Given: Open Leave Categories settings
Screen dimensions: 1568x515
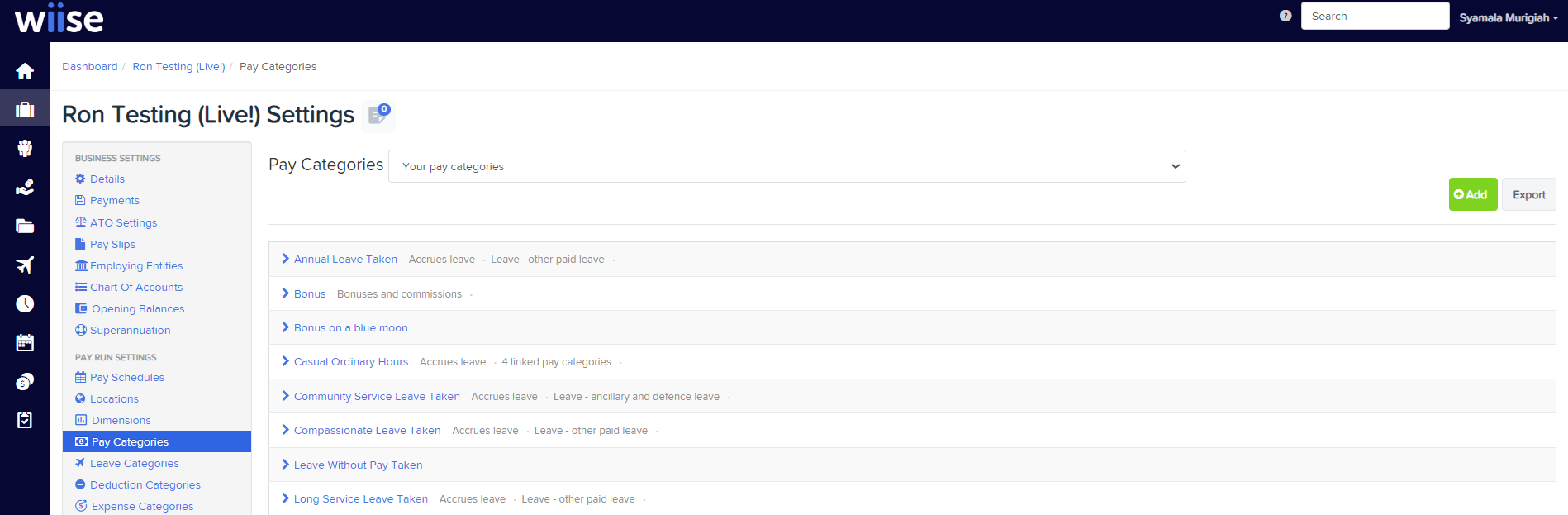Looking at the screenshot, I should (135, 463).
